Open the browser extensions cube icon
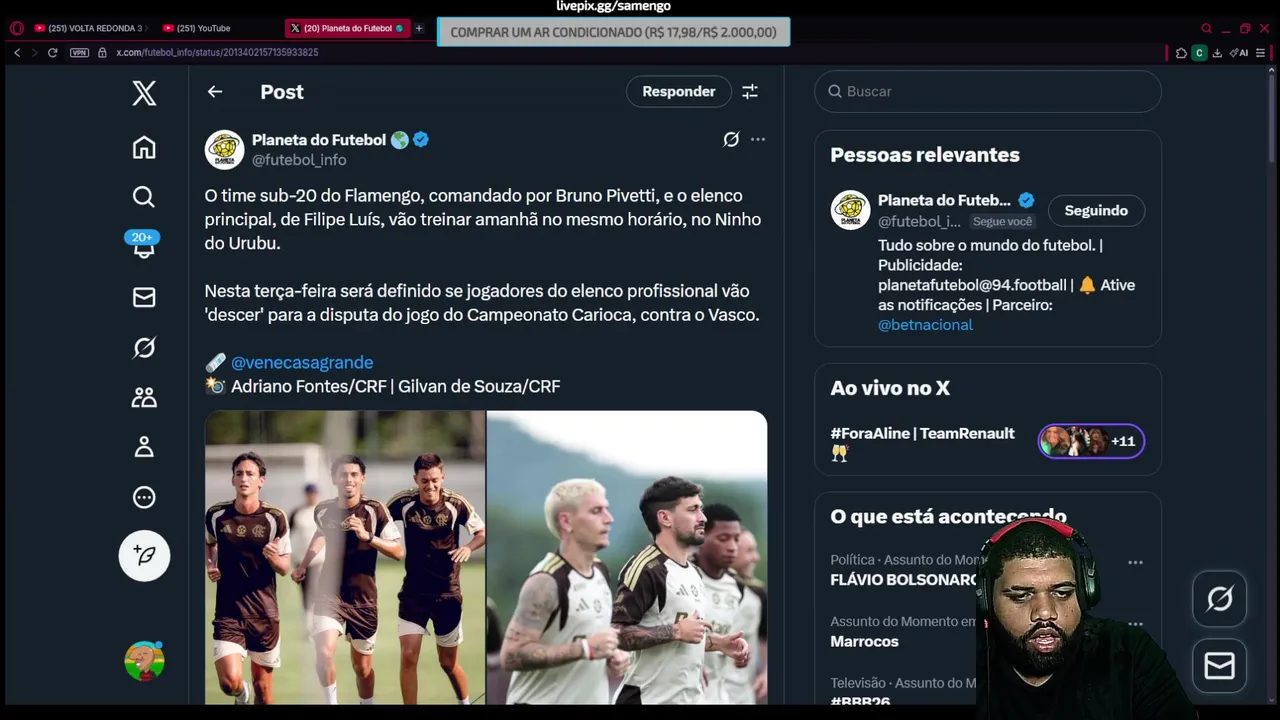The height and width of the screenshot is (720, 1280). 1181,53
